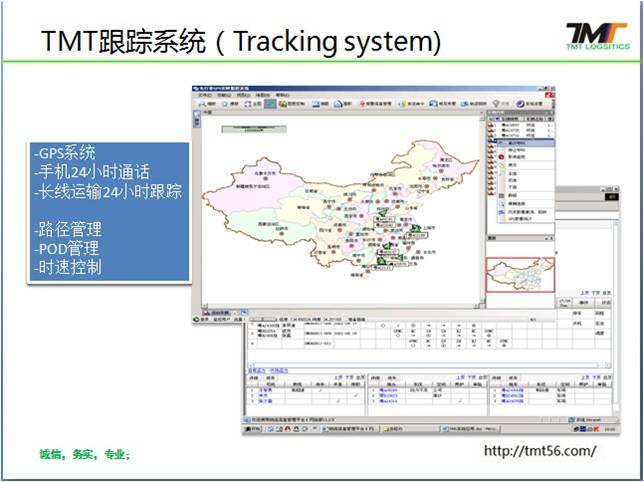Open the layer control toolbar icon

coord(283,104)
